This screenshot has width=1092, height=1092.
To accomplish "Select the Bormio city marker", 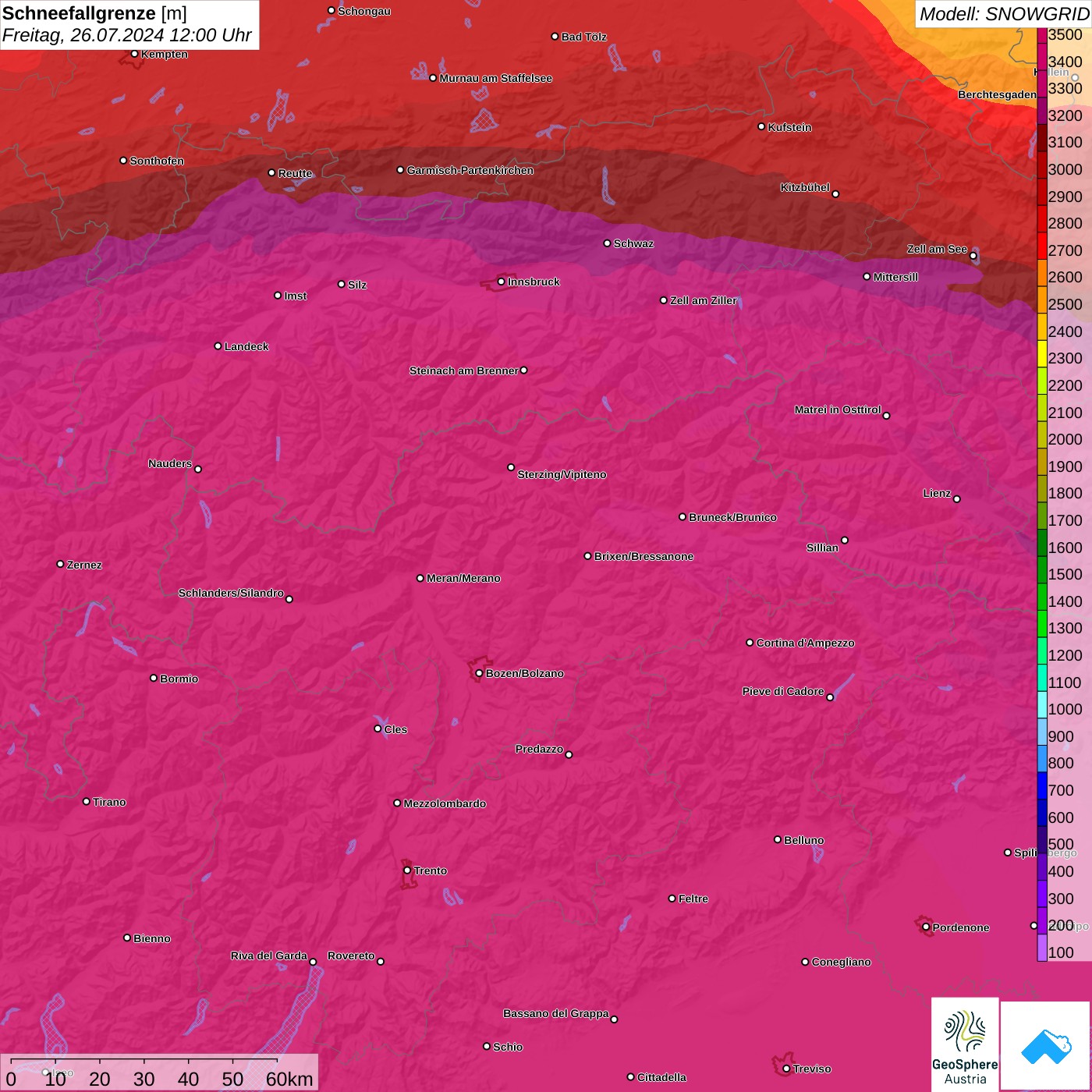I will (x=154, y=678).
